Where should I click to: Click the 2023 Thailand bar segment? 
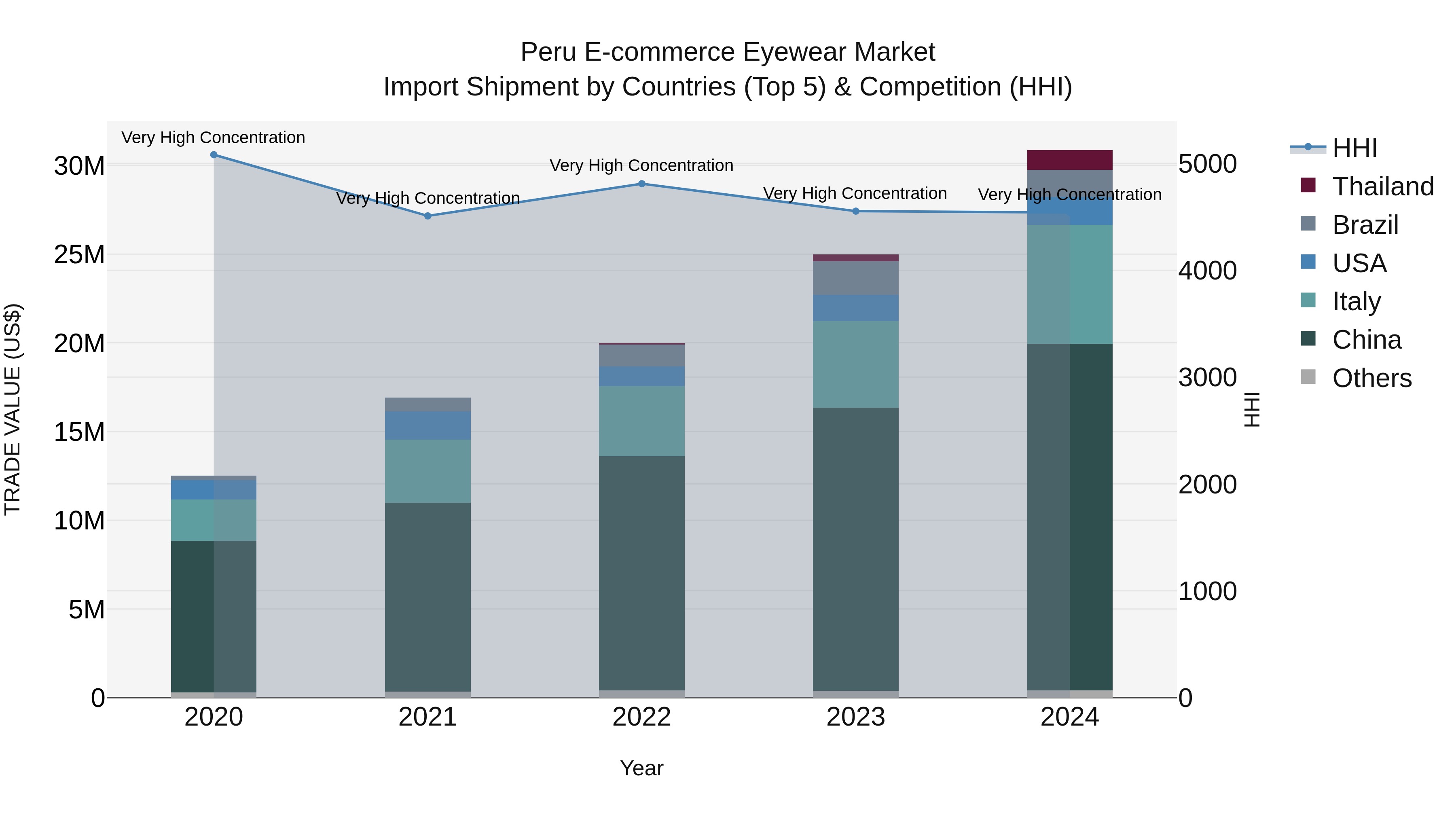(856, 258)
